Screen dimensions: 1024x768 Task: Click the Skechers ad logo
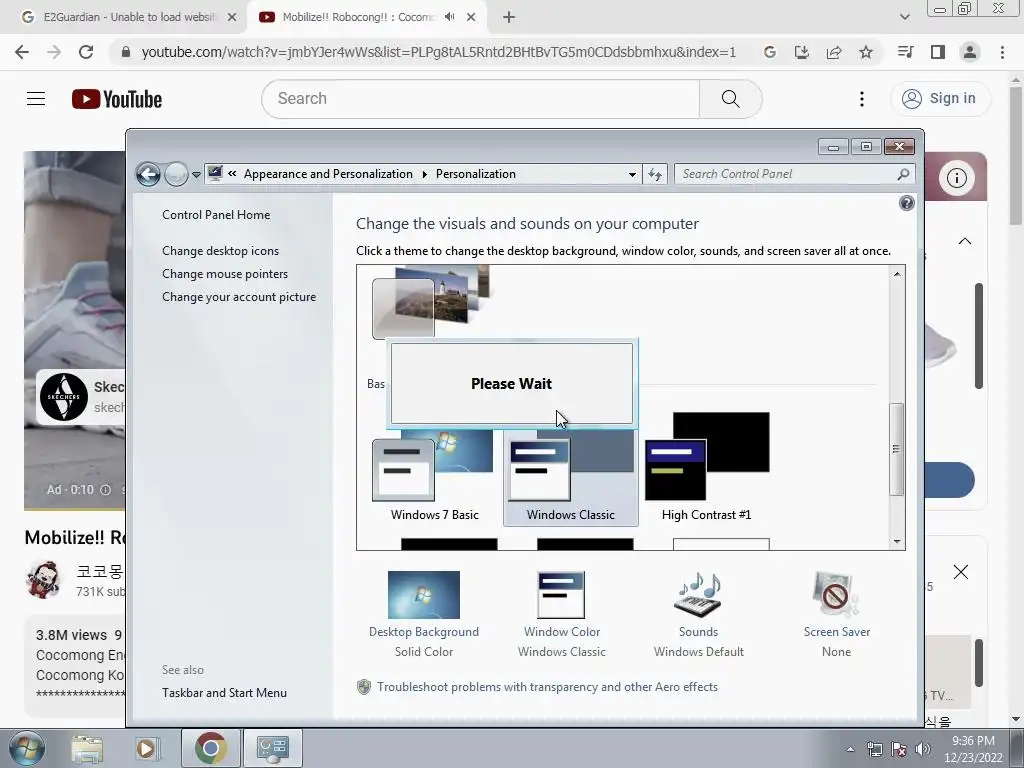(64, 396)
